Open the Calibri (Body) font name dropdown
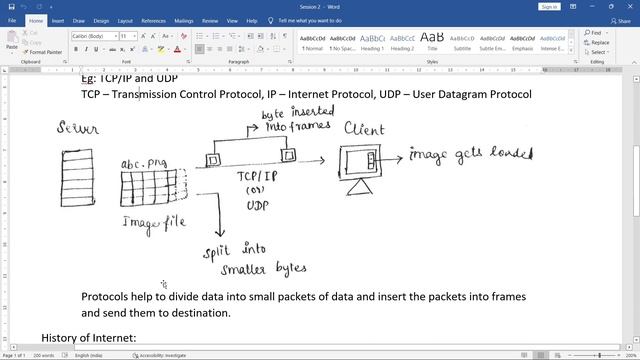 point(116,36)
